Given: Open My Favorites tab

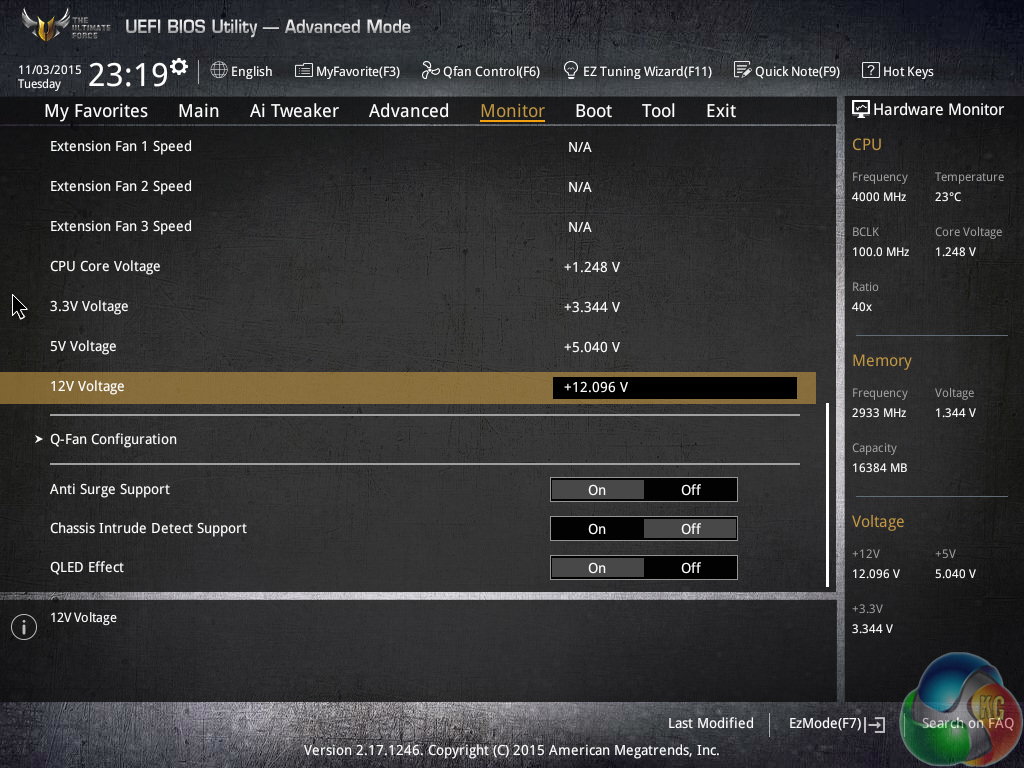Looking at the screenshot, I should coord(96,111).
